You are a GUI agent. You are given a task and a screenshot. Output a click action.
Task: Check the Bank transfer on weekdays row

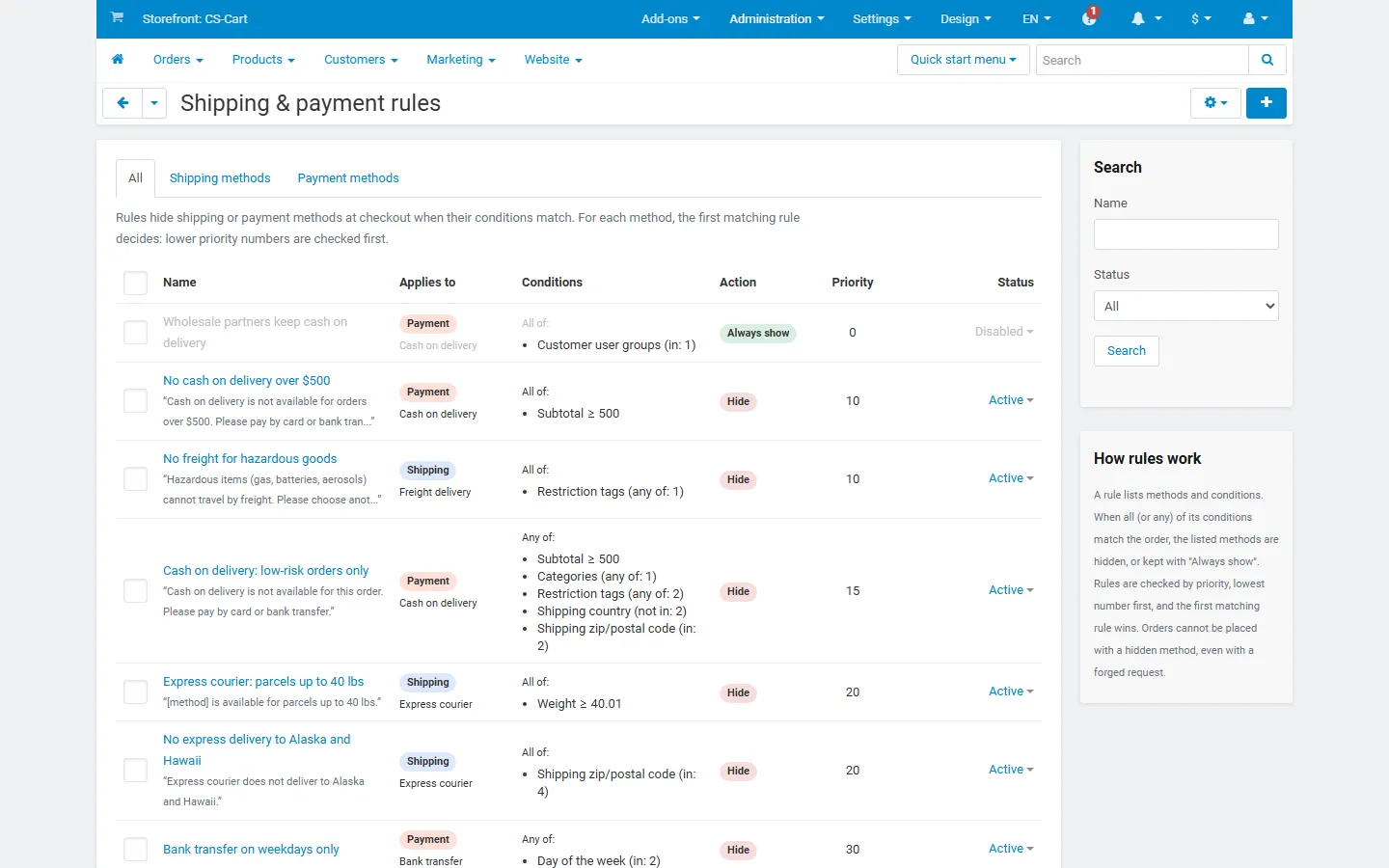tap(136, 850)
